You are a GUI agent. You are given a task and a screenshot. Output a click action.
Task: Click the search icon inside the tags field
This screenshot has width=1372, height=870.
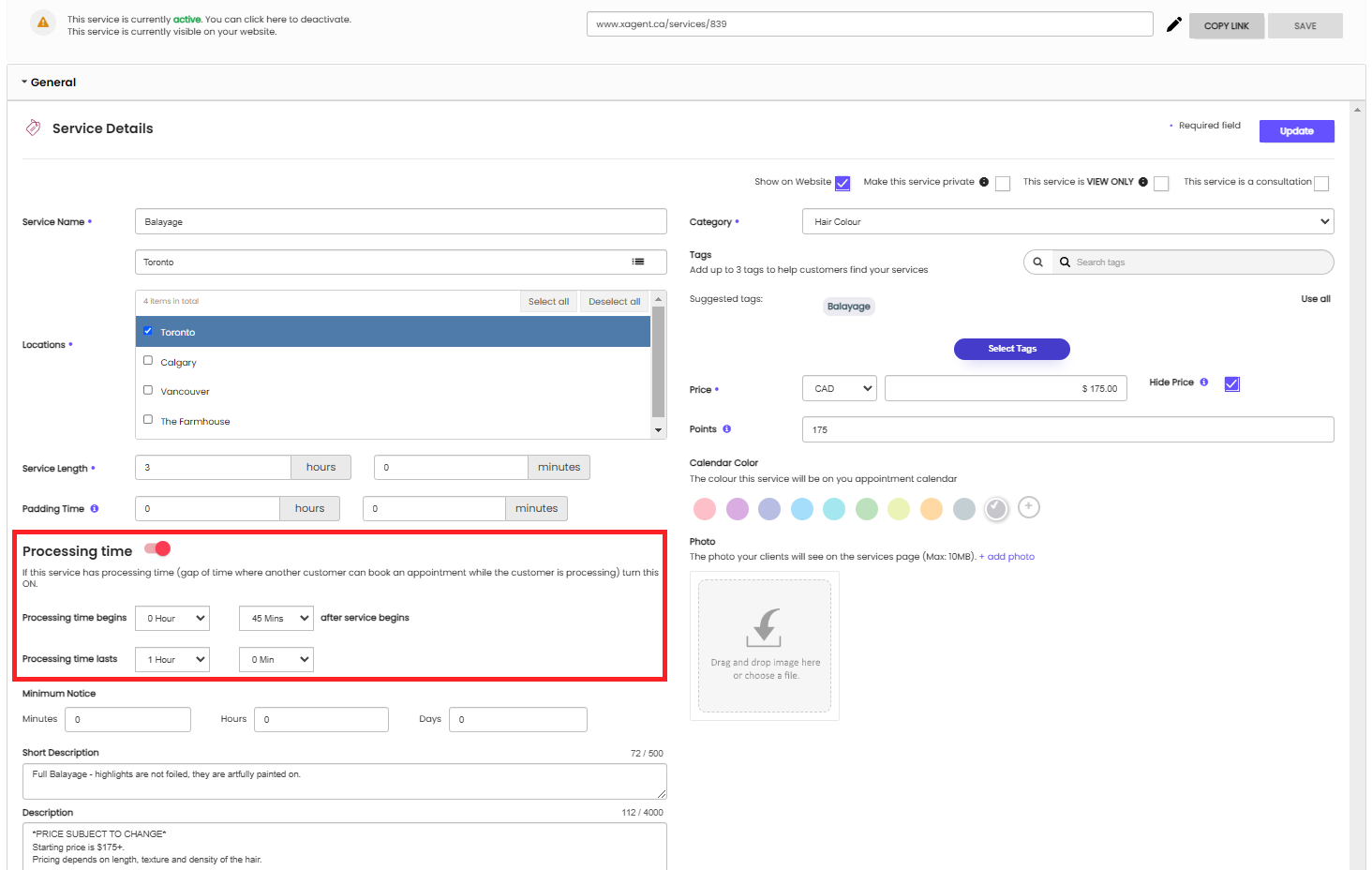(1065, 262)
